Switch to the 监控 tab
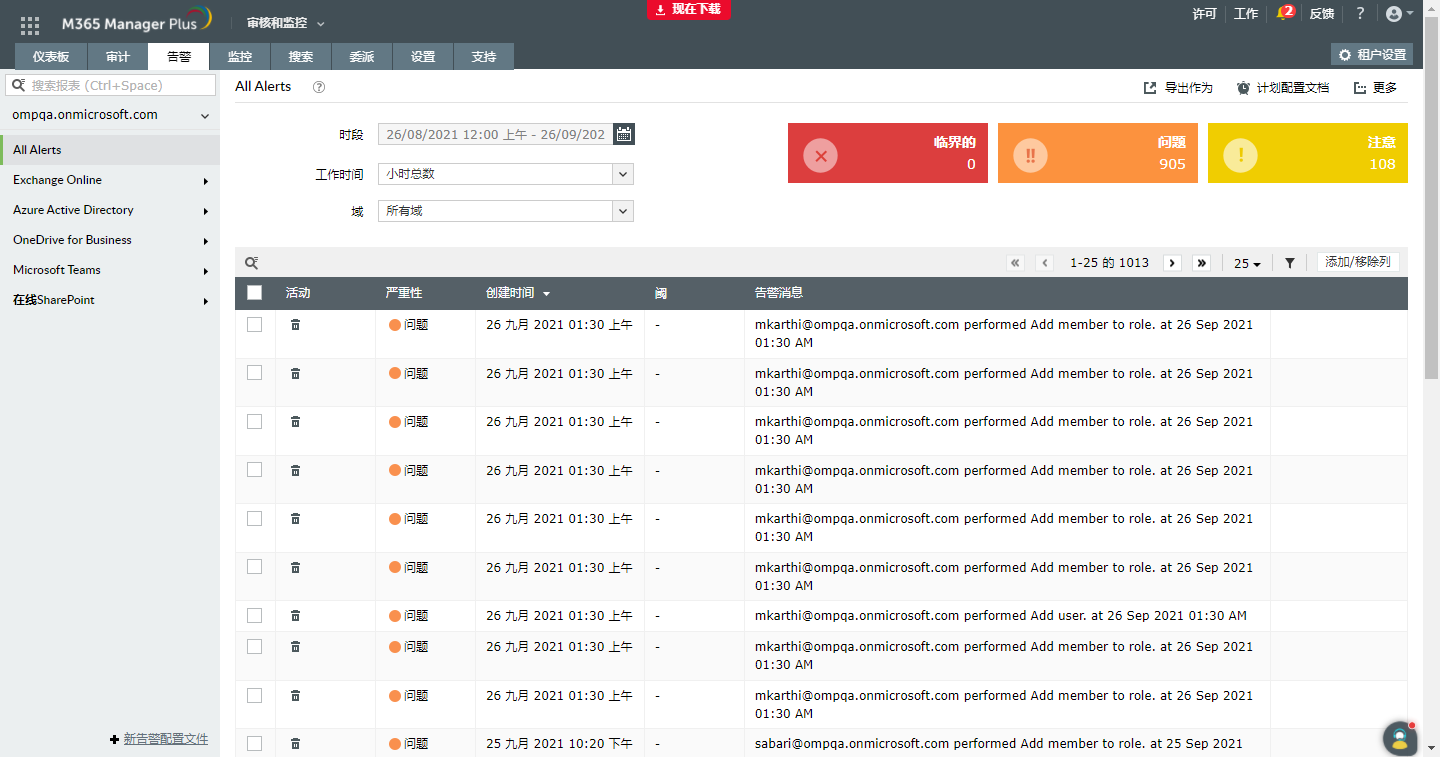This screenshot has width=1440, height=757. pyautogui.click(x=240, y=57)
